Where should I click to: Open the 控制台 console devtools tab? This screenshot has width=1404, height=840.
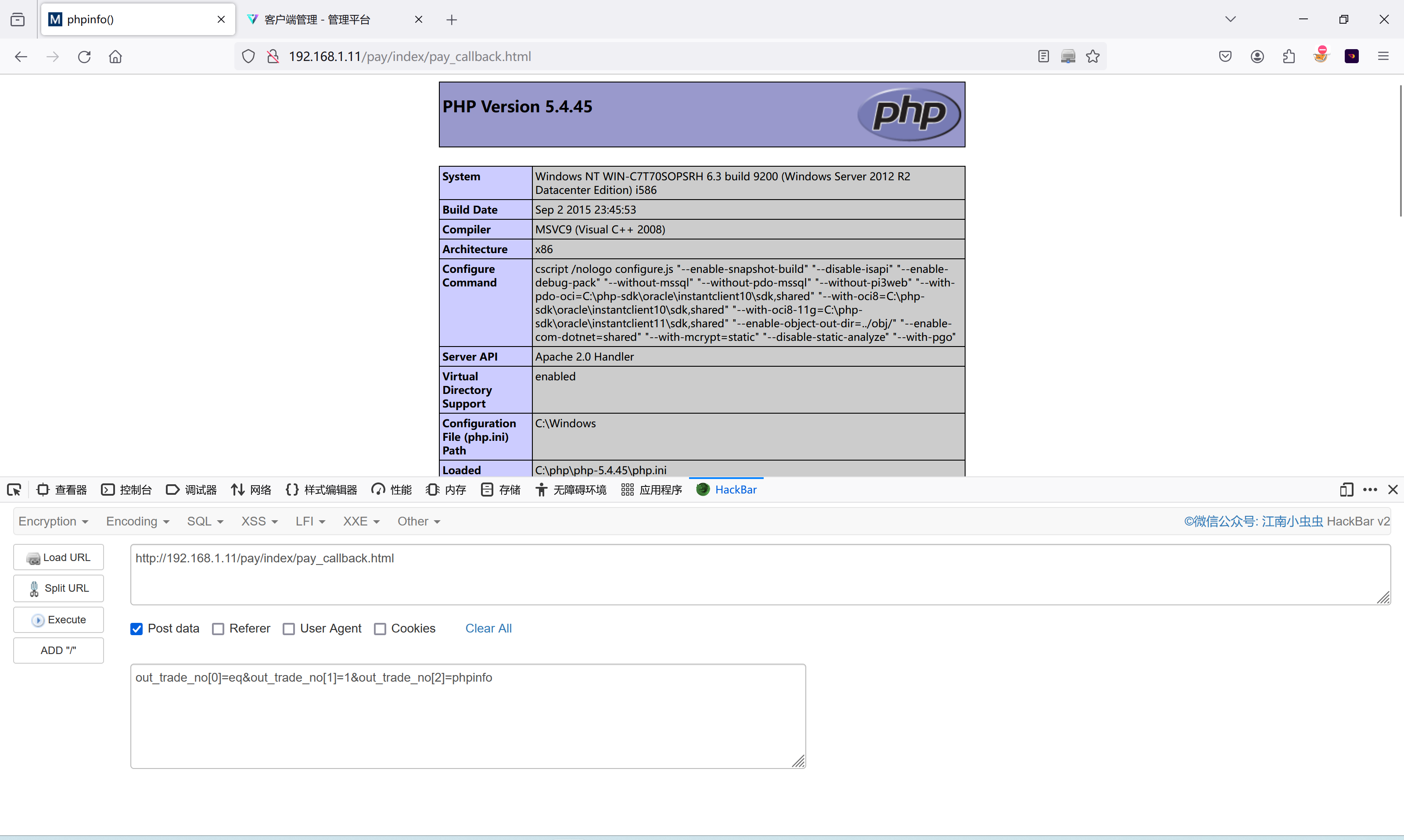[127, 490]
